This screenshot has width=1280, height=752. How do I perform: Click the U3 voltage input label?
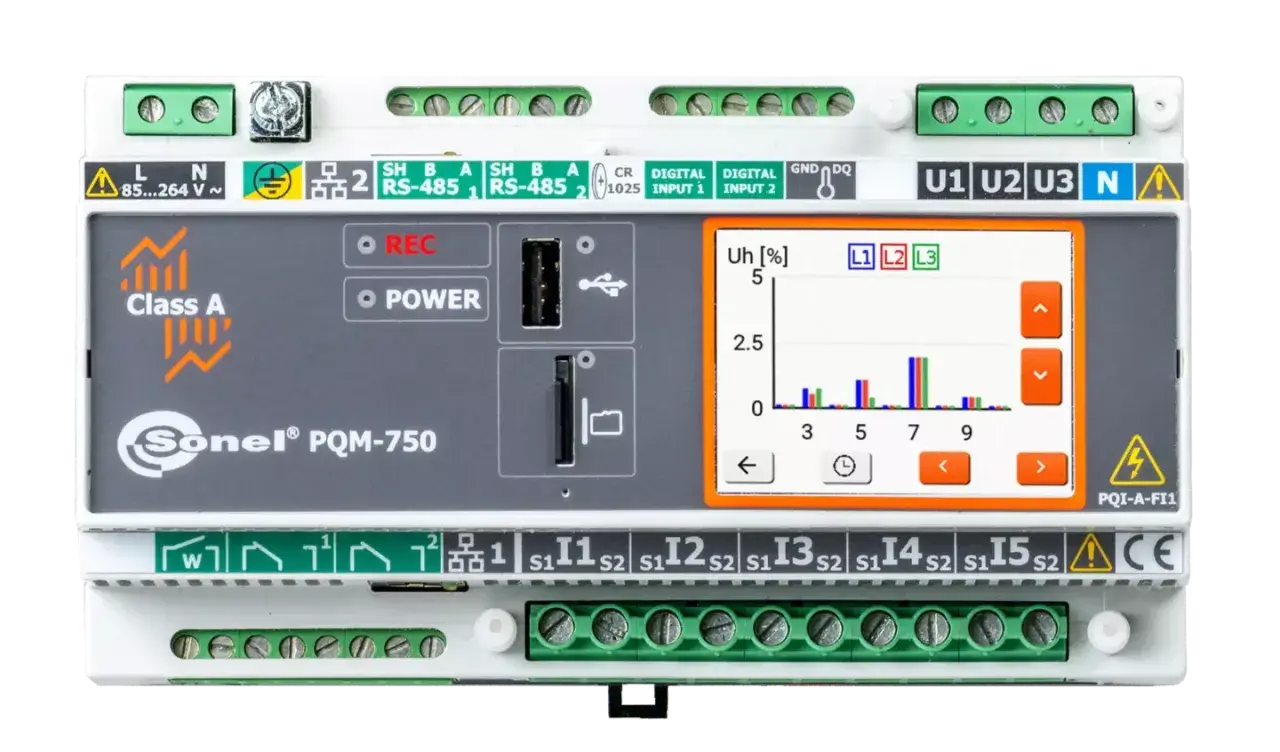point(1053,182)
